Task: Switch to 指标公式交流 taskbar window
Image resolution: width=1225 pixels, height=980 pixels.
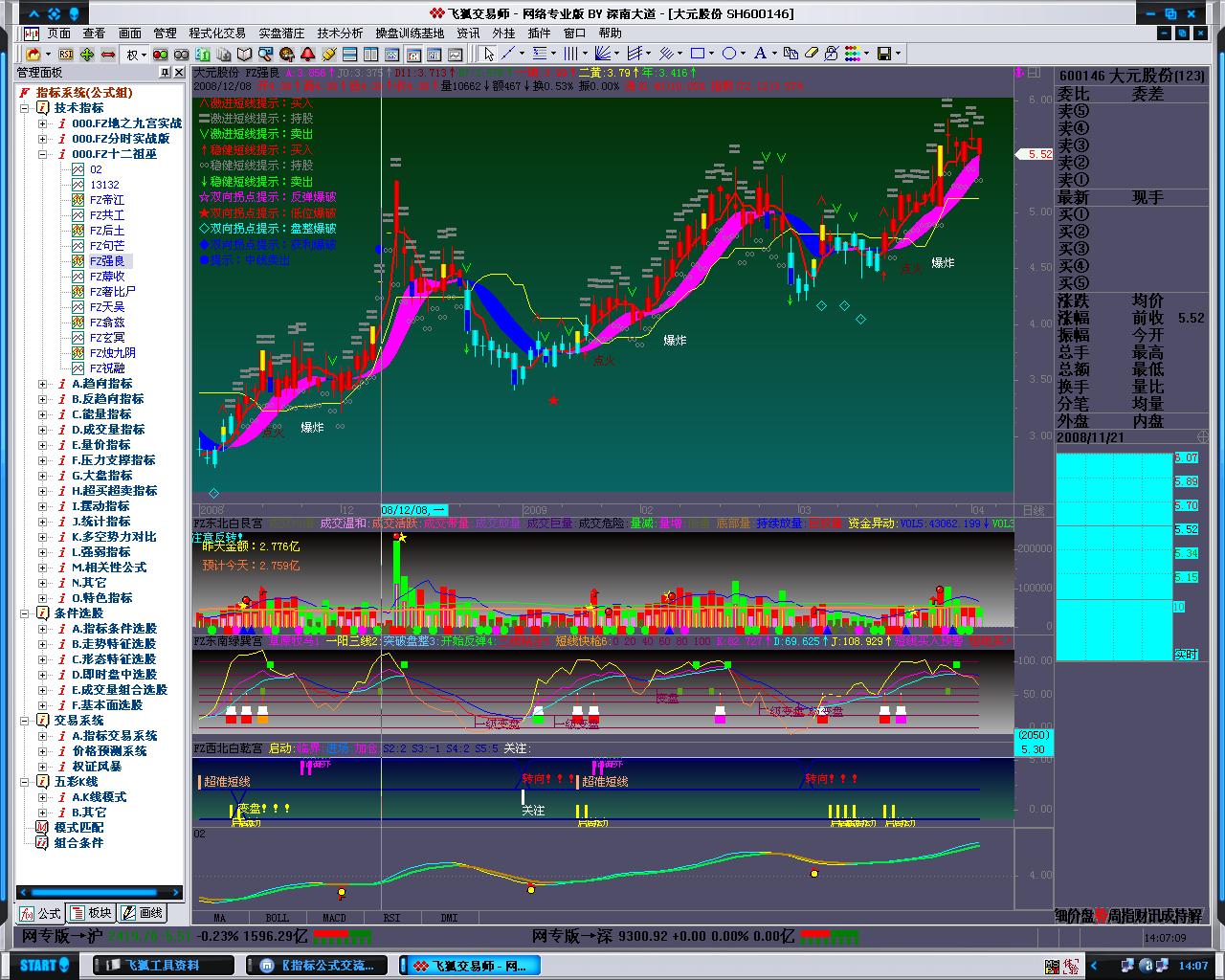Action: tap(317, 965)
